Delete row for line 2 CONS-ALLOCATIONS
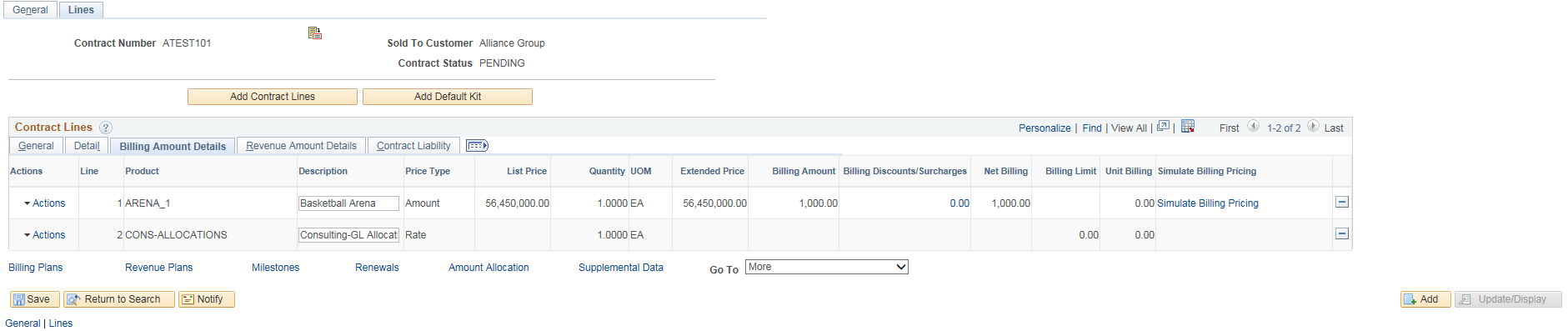The image size is (1568, 331). [x=1342, y=234]
